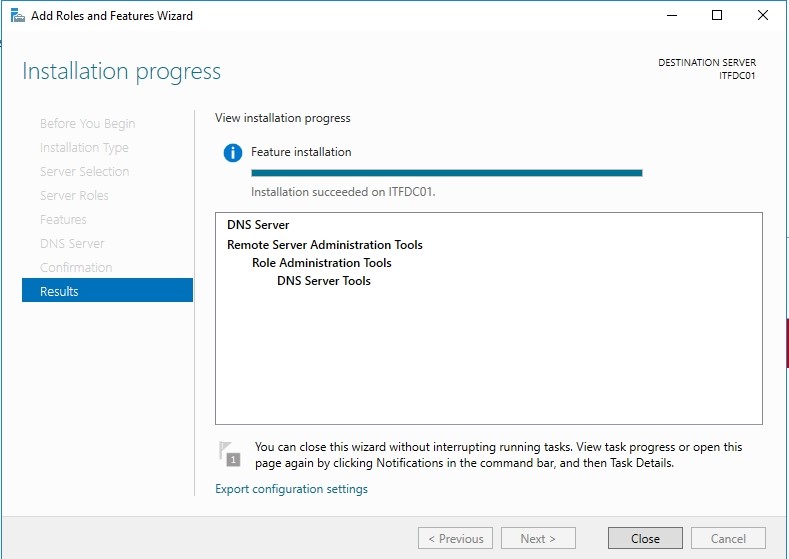Click Remote Server Administration Tools entry
The height and width of the screenshot is (559, 789).
tap(325, 245)
